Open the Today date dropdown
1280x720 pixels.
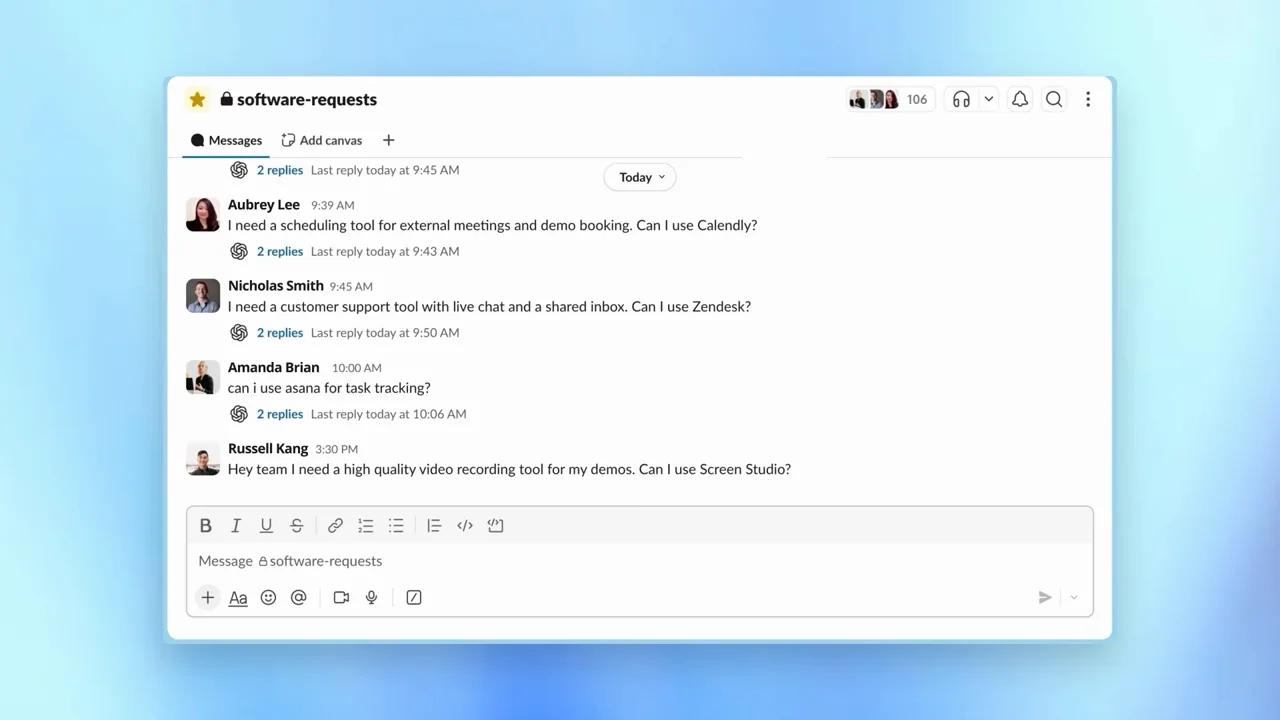[x=640, y=177]
